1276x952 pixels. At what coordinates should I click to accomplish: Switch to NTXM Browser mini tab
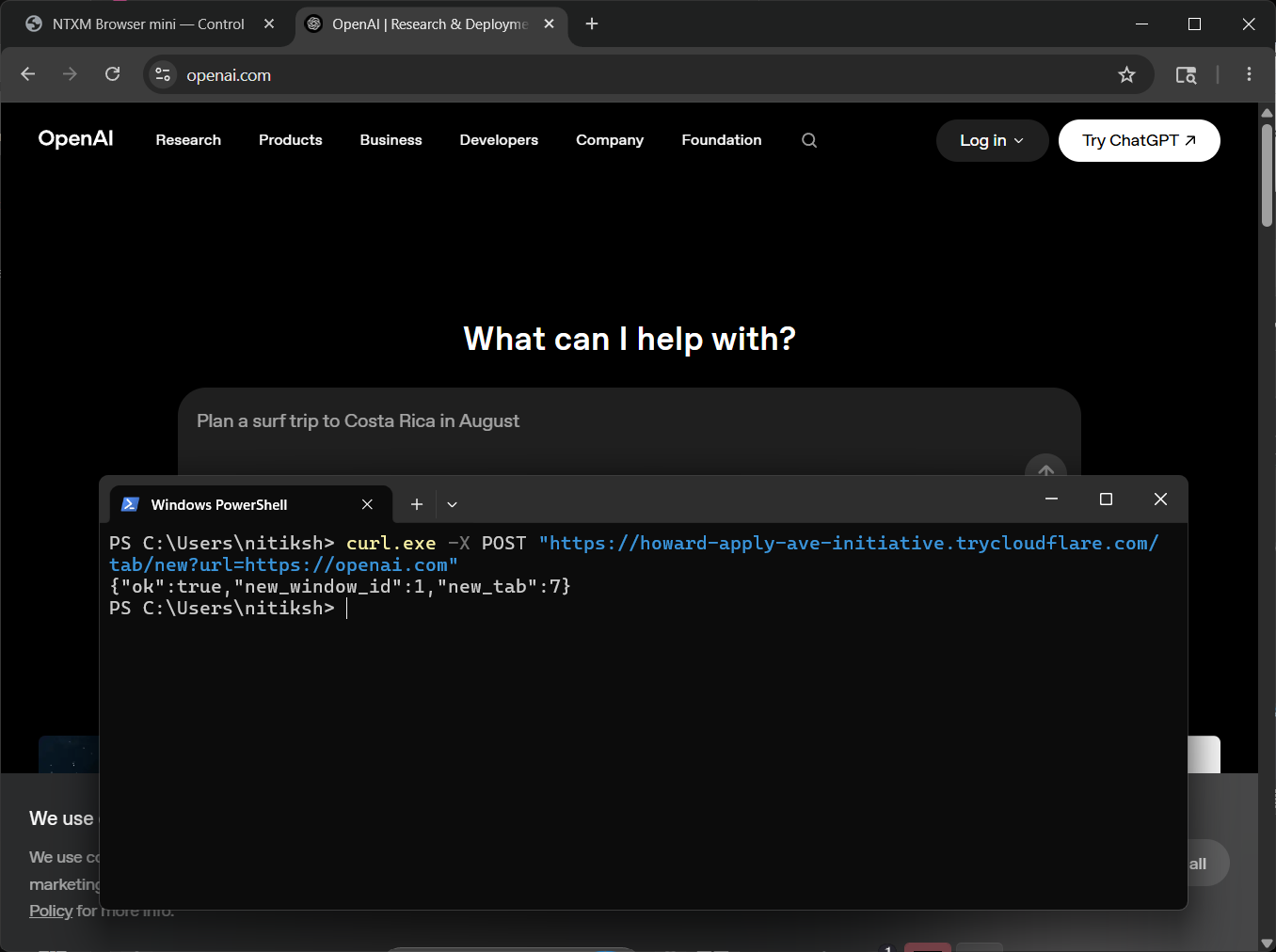(149, 24)
